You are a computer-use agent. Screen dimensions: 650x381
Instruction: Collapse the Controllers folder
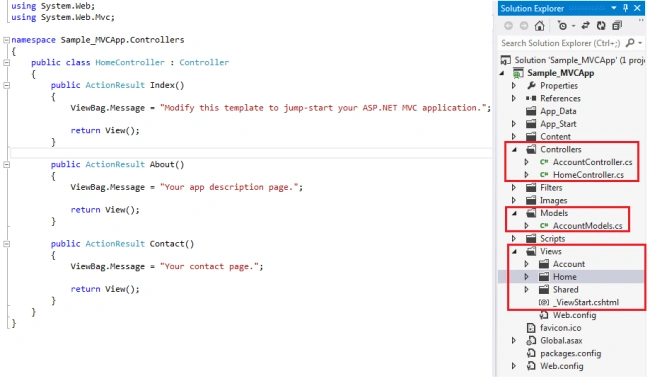pos(514,150)
